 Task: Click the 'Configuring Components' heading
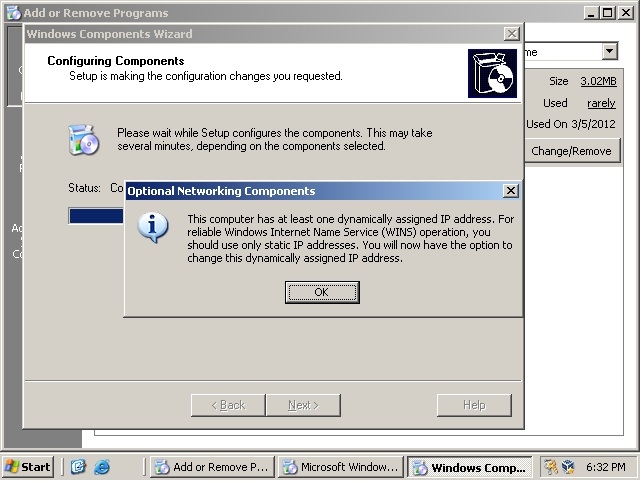(116, 61)
